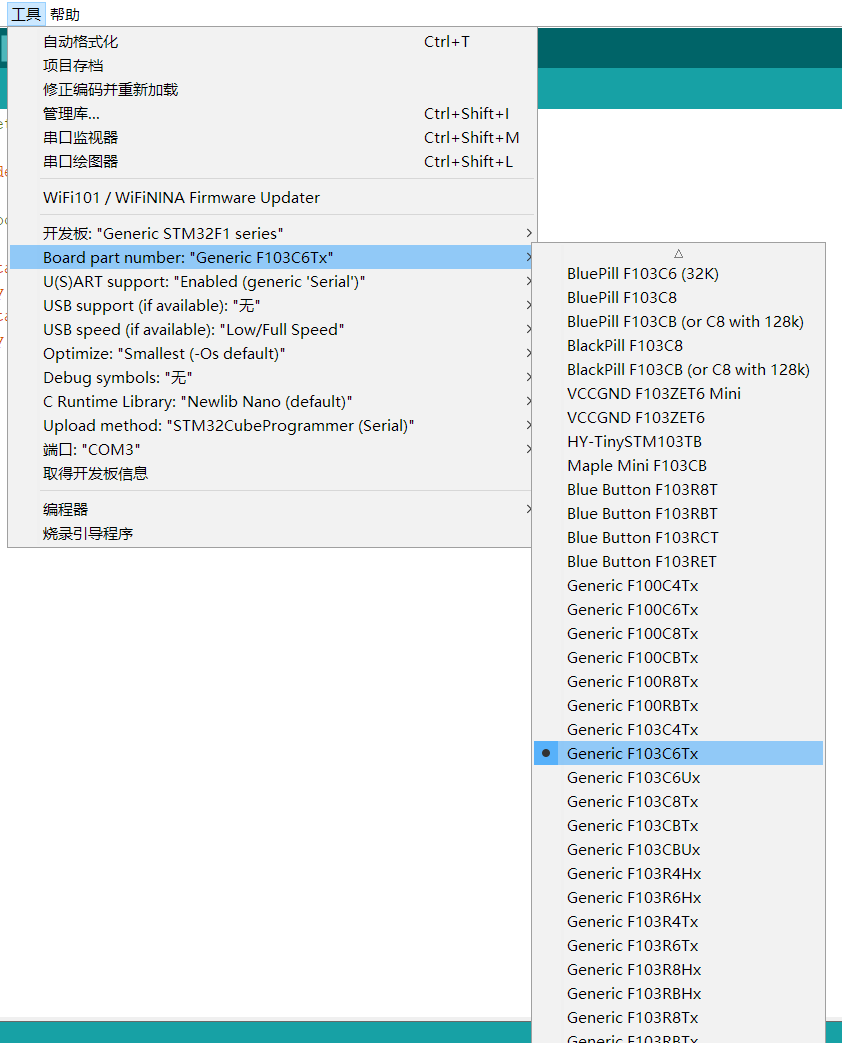Click the scroll-up arrow atop the board list

click(679, 253)
